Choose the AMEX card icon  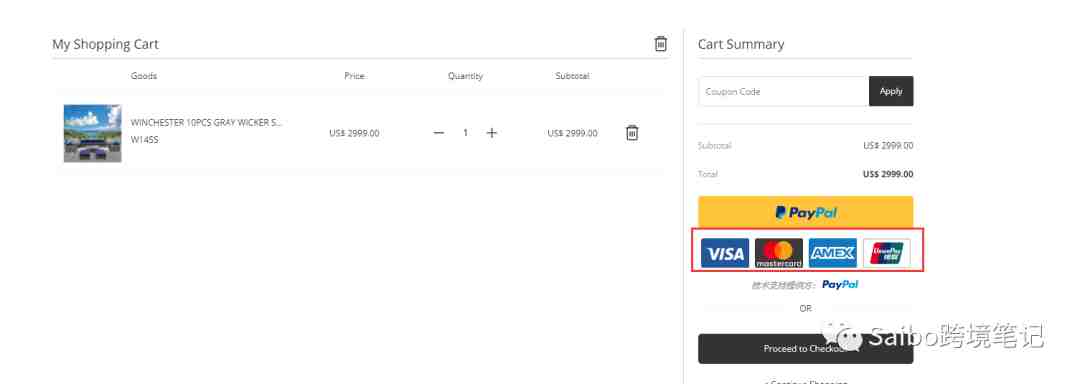[x=832, y=253]
